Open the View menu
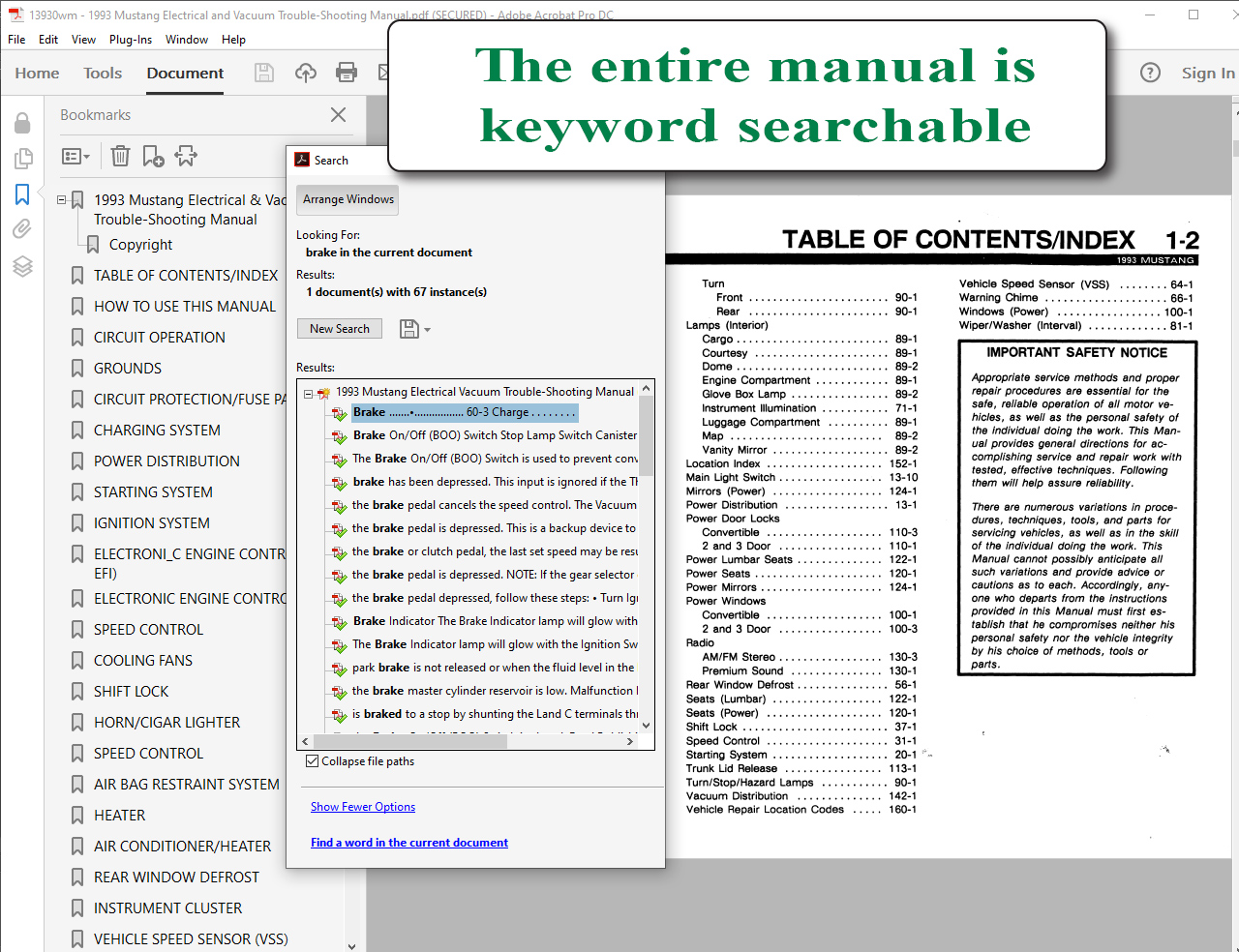Screen dimensions: 1239x952 point(84,40)
